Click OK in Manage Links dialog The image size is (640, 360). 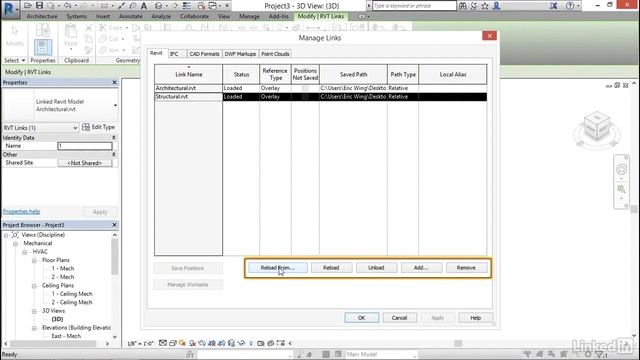coord(361,318)
